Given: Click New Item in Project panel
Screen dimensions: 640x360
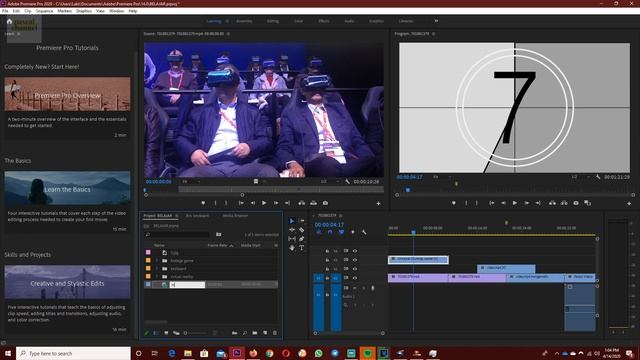Looking at the screenshot, I should [265, 333].
